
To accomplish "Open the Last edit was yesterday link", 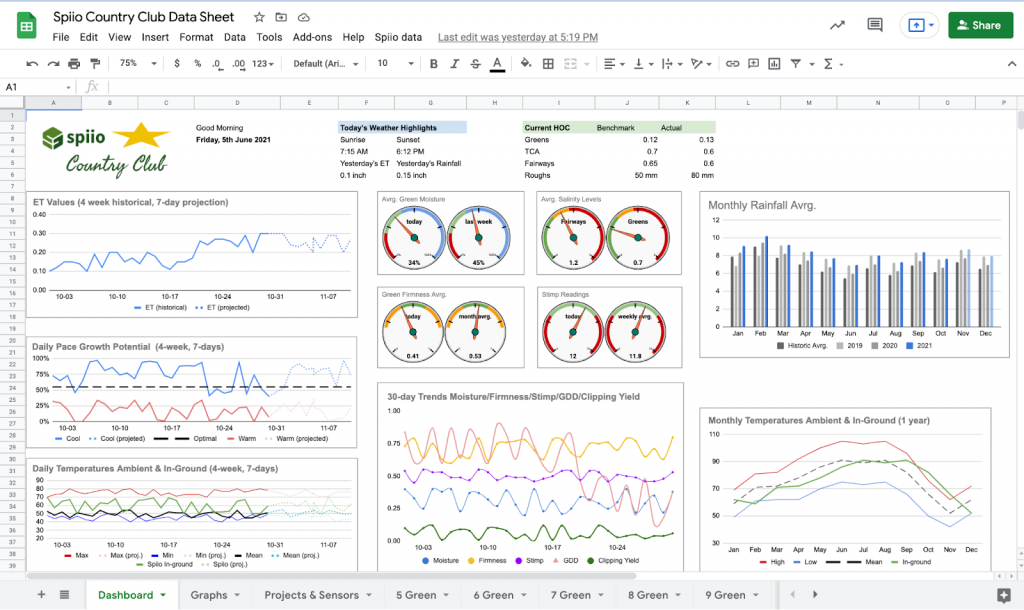I will coord(518,37).
